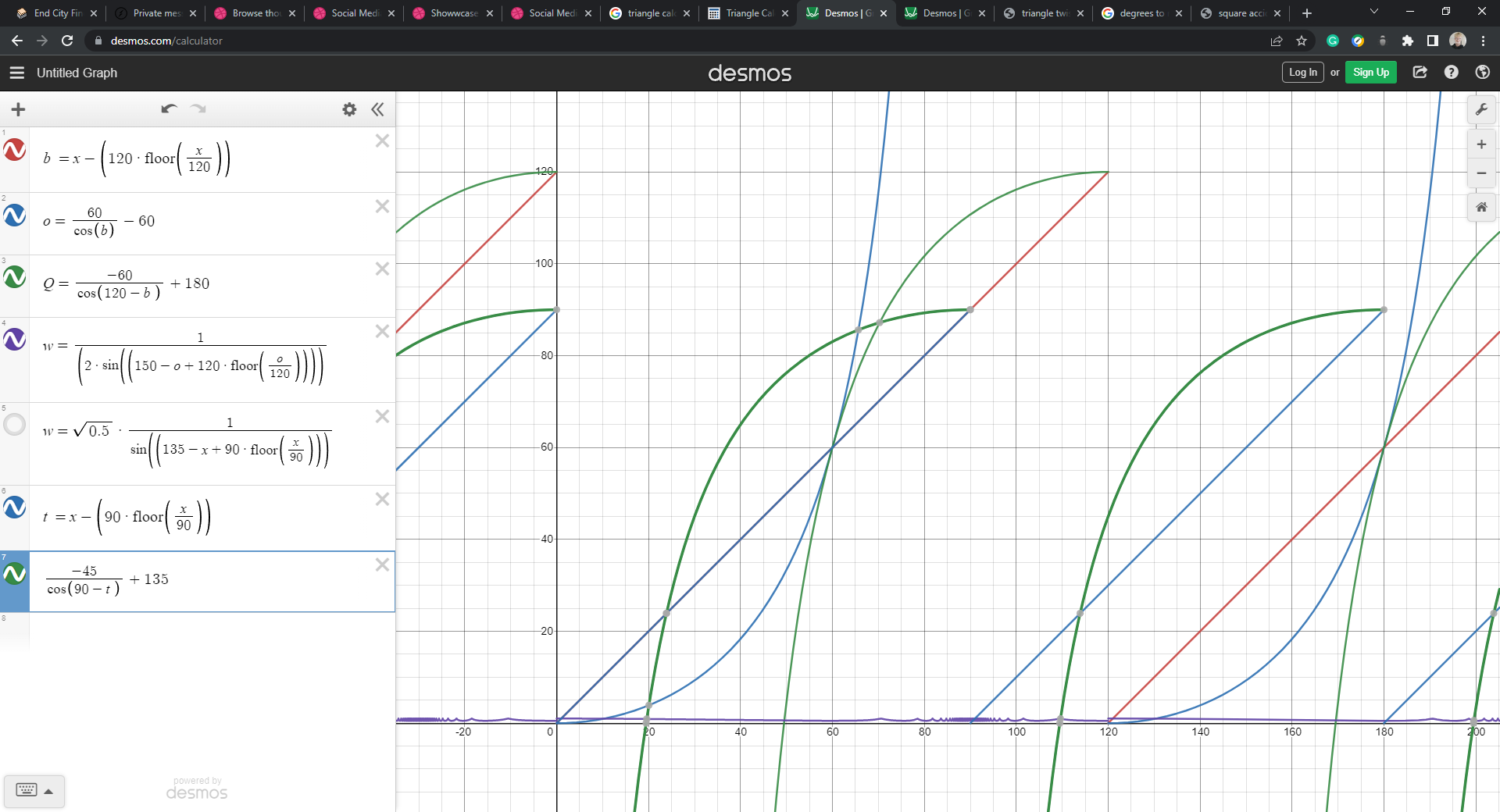The height and width of the screenshot is (812, 1500).
Task: Show the hidden w square root expression
Action: click(x=15, y=425)
